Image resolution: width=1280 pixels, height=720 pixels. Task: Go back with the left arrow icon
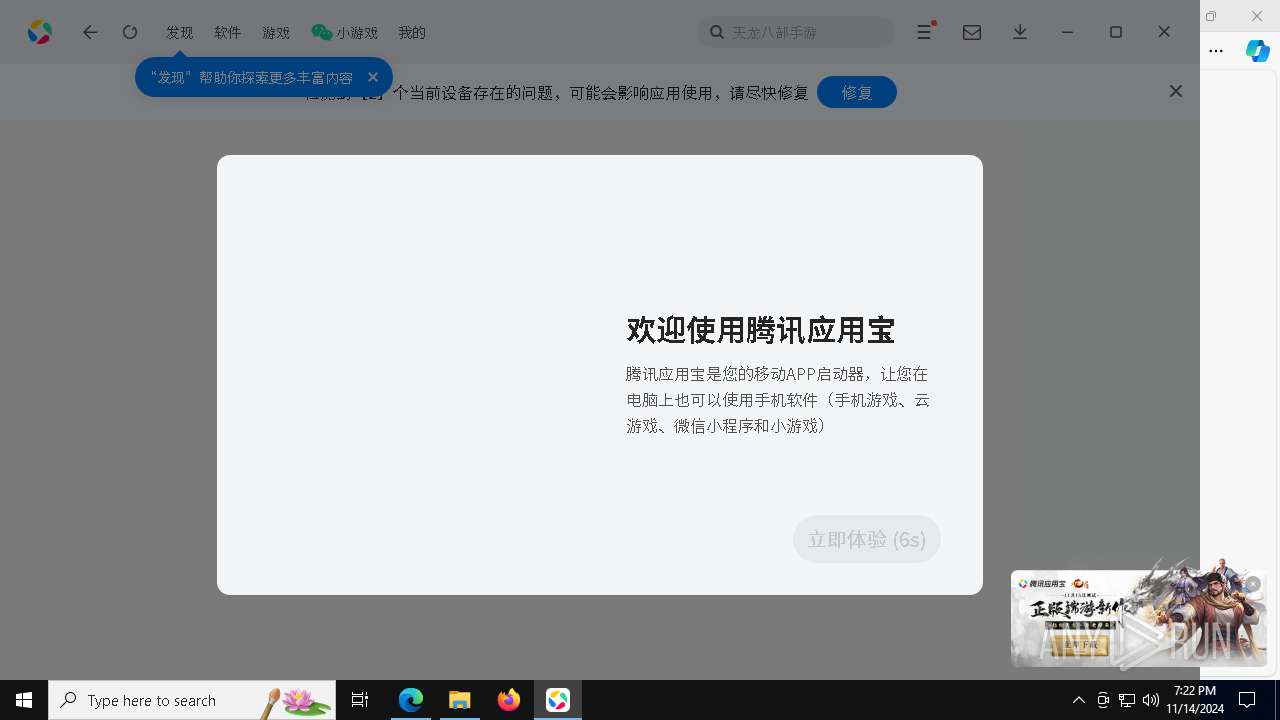click(90, 32)
